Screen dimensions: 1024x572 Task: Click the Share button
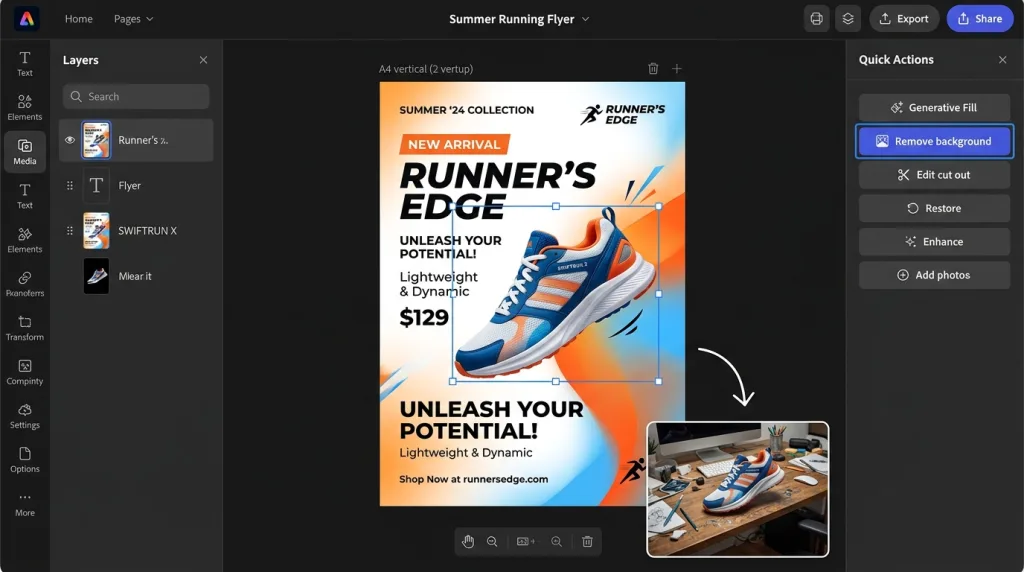click(980, 19)
